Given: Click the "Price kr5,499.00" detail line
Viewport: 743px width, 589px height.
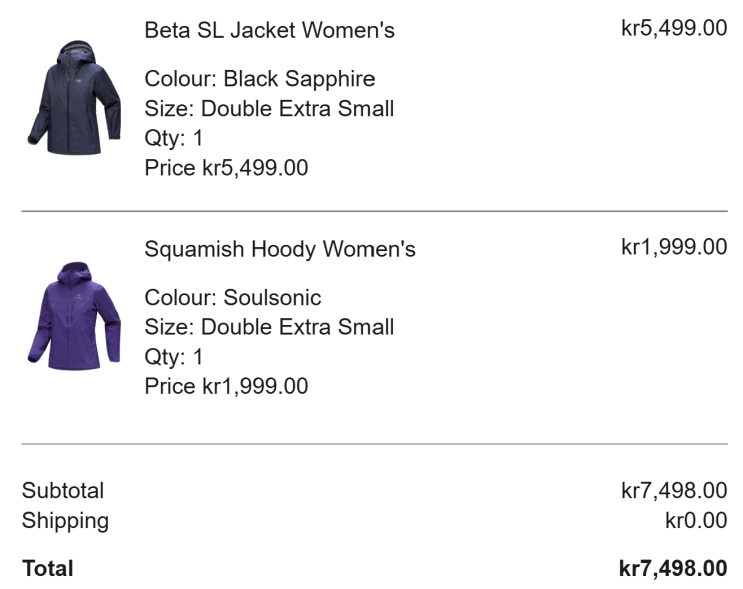Looking at the screenshot, I should pyautogui.click(x=226, y=168).
